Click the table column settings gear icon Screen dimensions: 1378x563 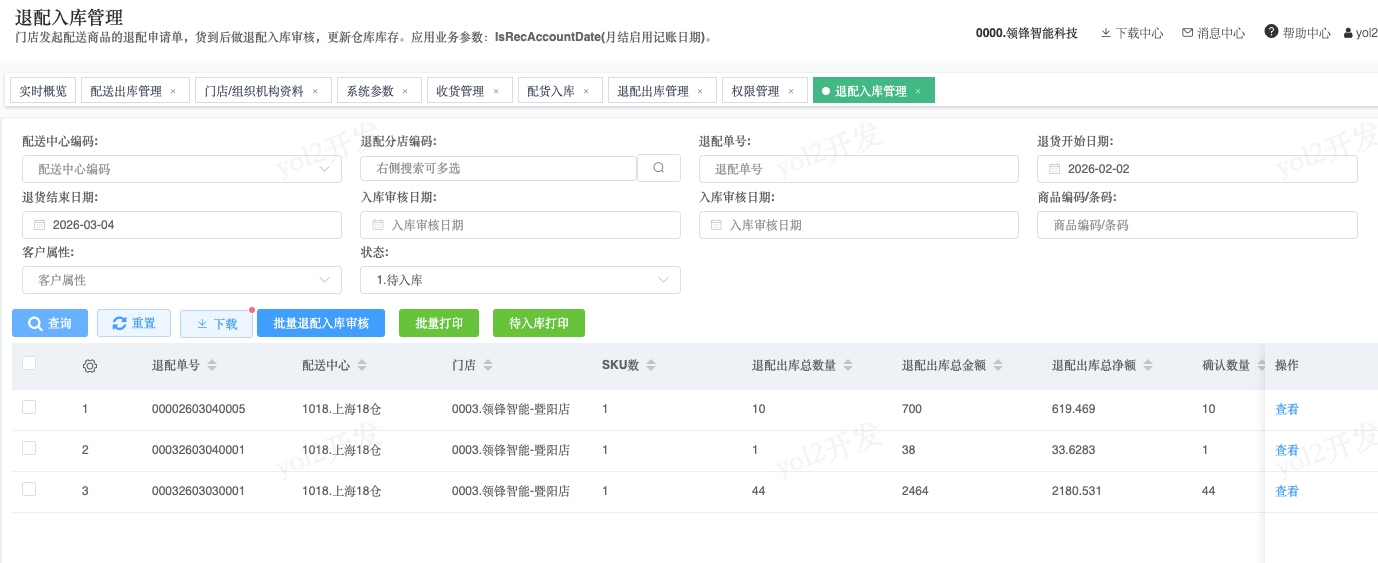(90, 366)
